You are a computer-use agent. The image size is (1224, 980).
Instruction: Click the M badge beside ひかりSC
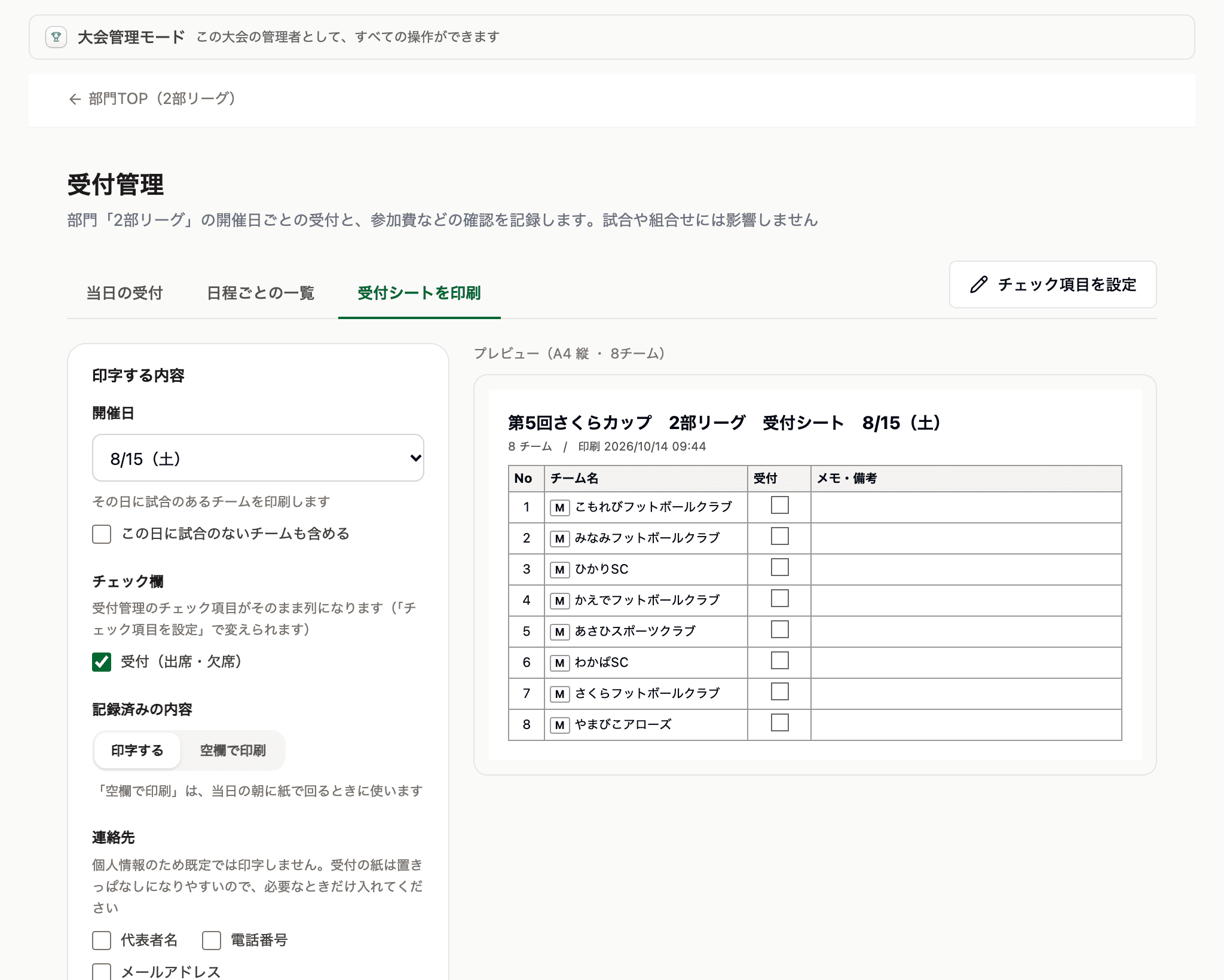pyautogui.click(x=559, y=570)
